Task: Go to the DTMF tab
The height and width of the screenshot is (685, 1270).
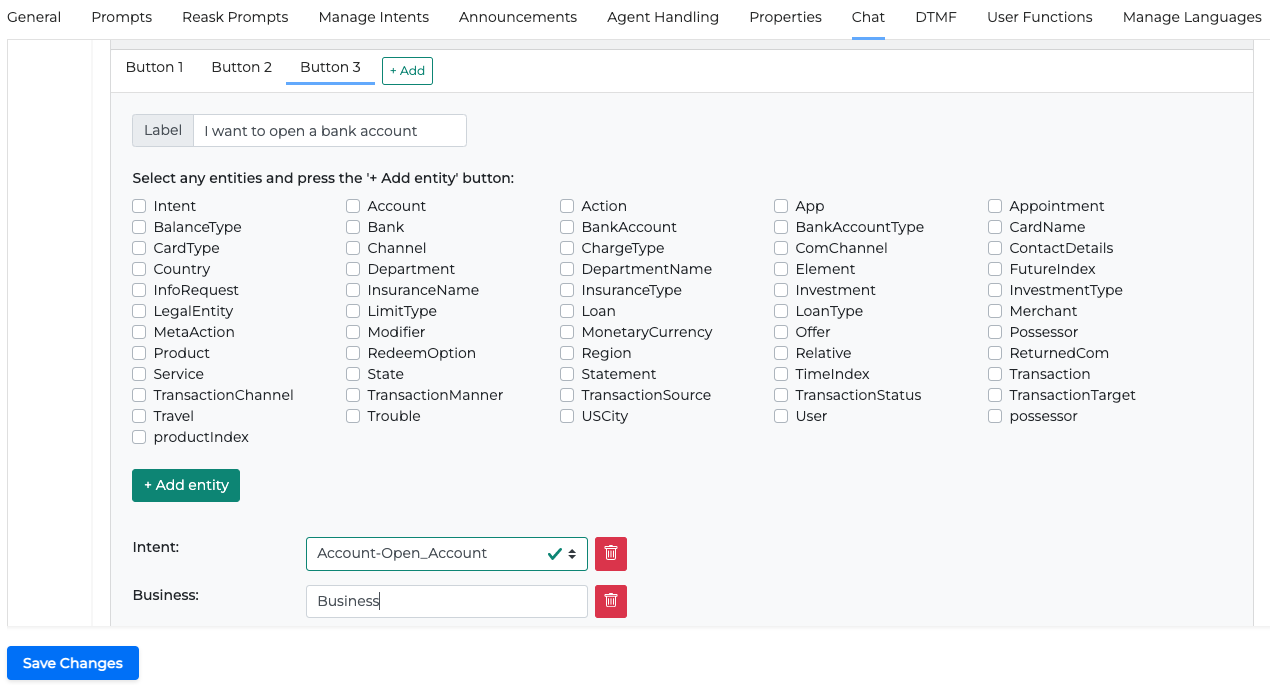Action: (x=935, y=17)
